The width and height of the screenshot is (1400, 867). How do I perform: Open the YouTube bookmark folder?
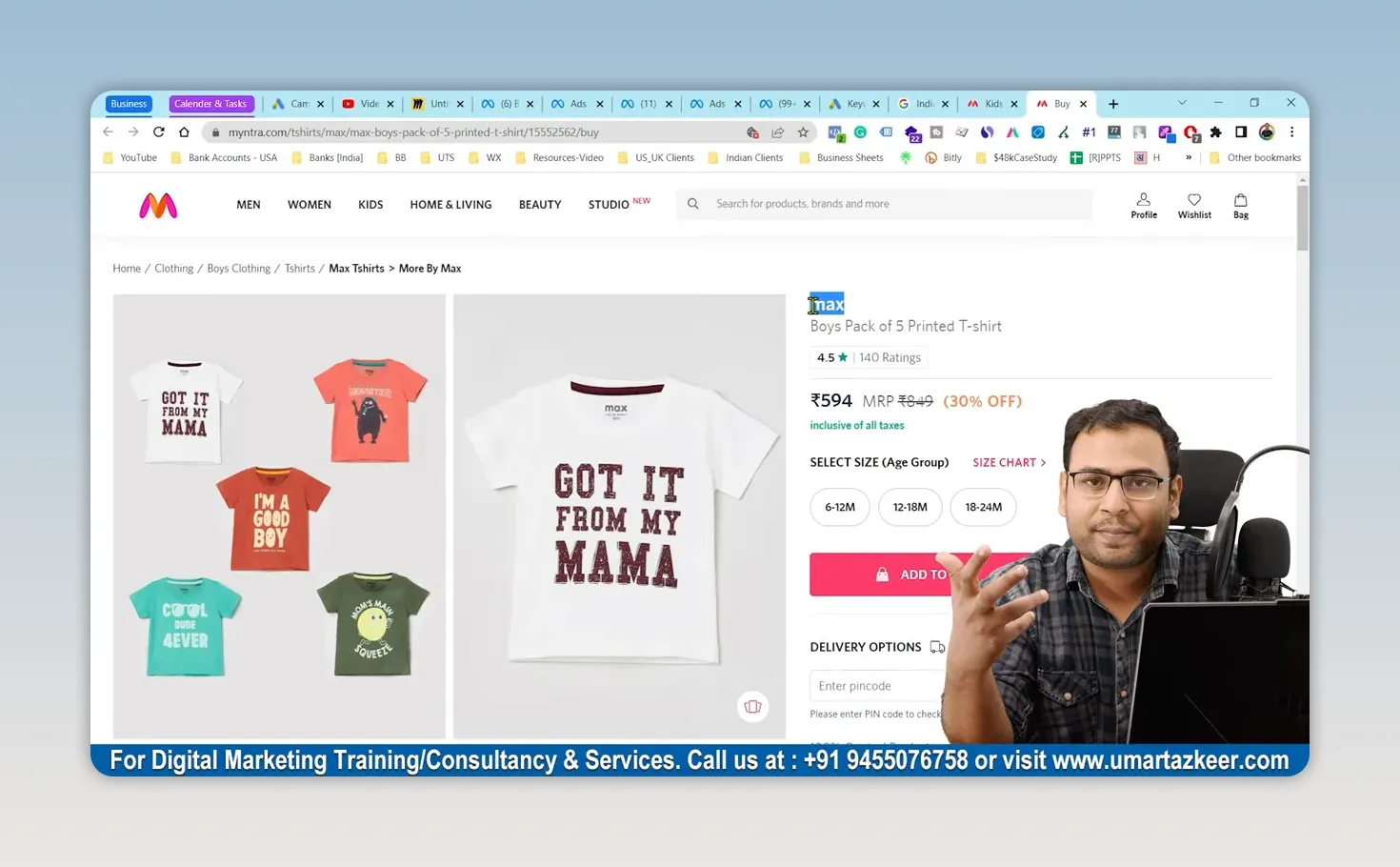[130, 158]
